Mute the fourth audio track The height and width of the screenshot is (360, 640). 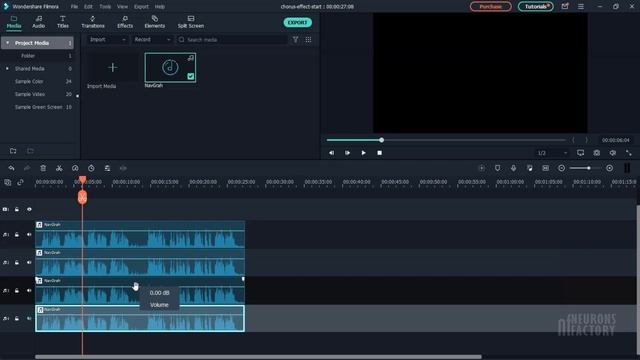[29, 318]
